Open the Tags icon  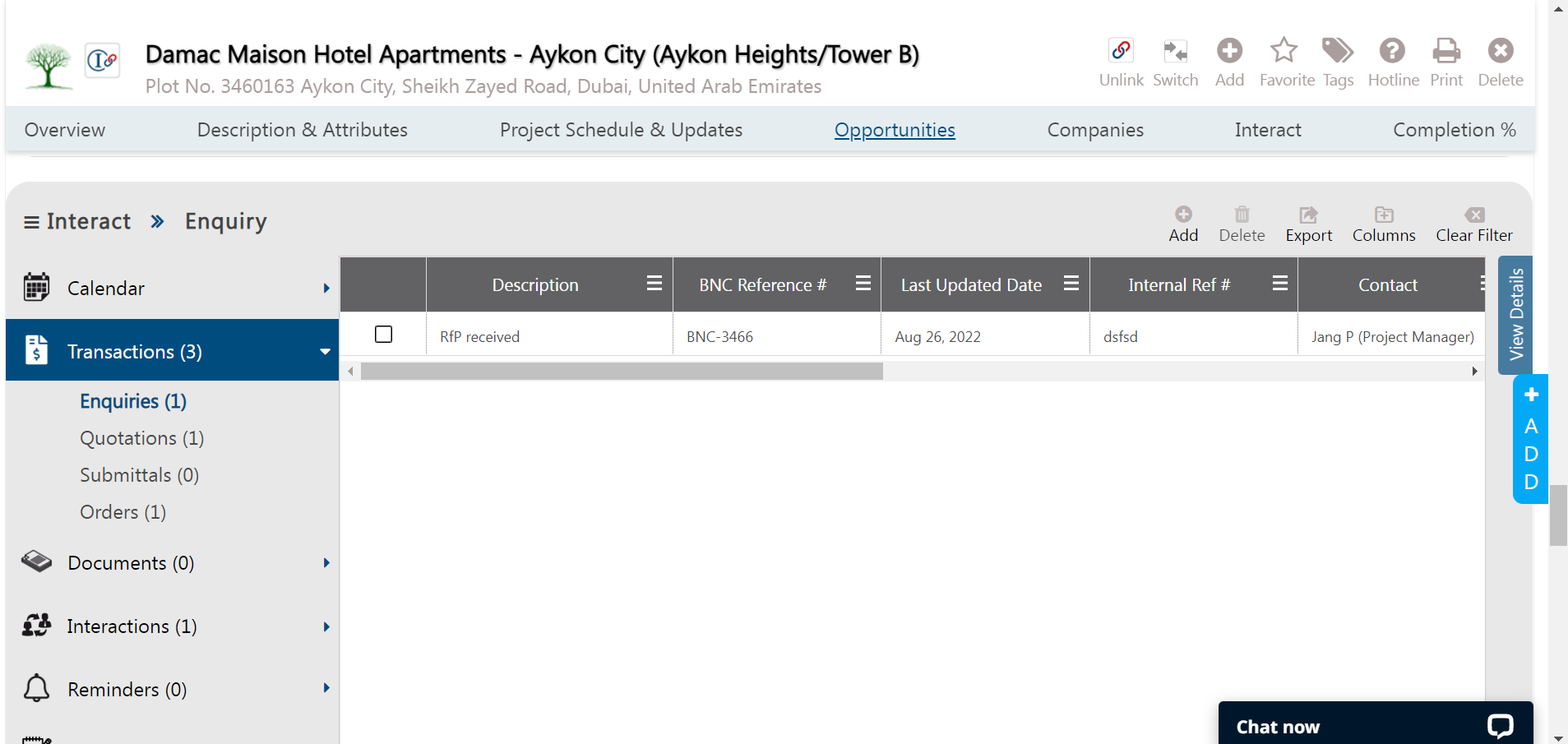click(1338, 51)
